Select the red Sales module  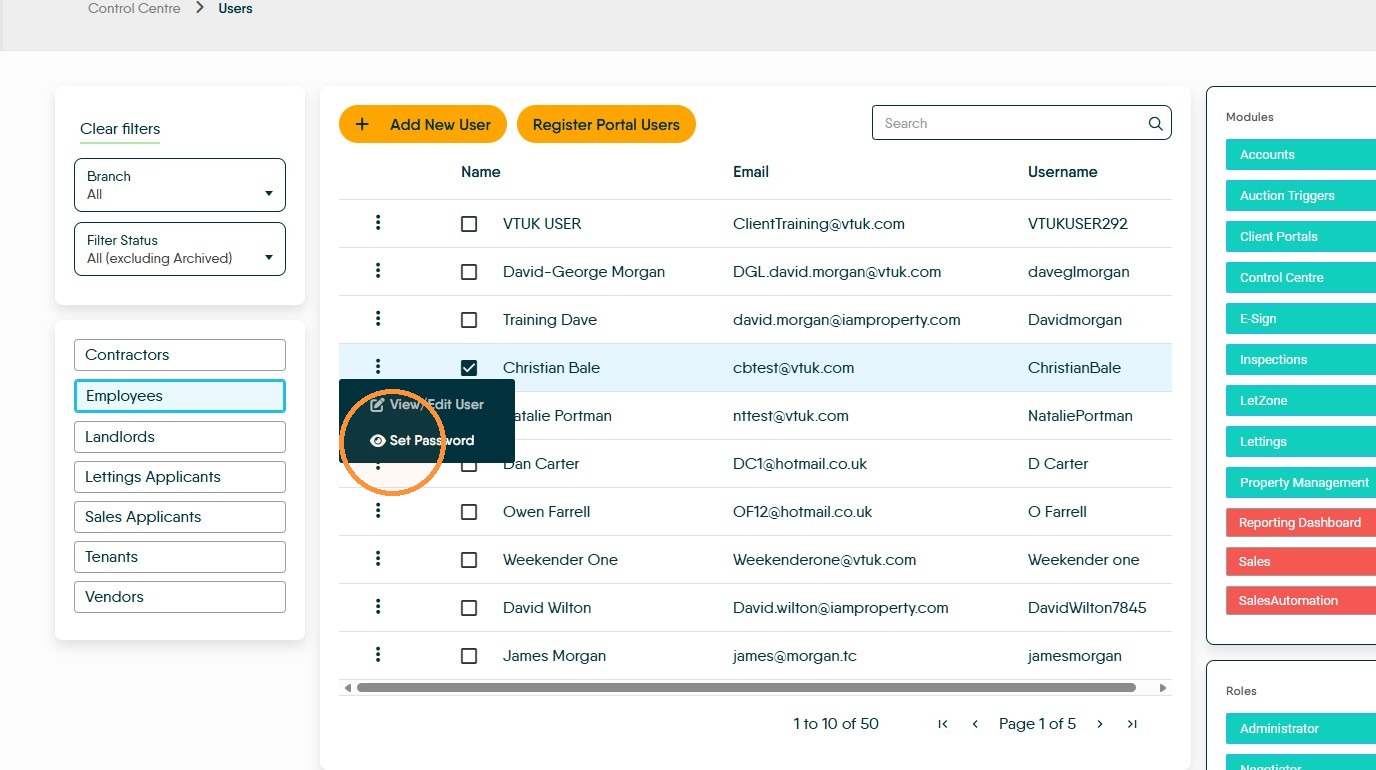tap(1301, 562)
